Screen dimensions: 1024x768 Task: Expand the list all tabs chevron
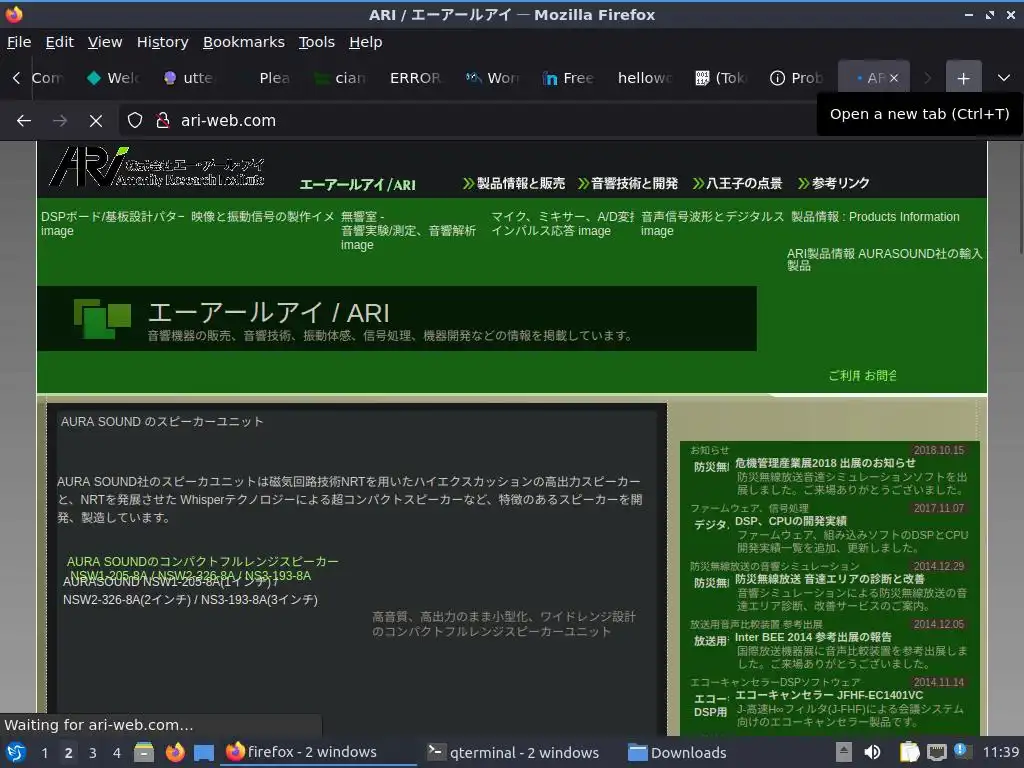coord(1004,78)
